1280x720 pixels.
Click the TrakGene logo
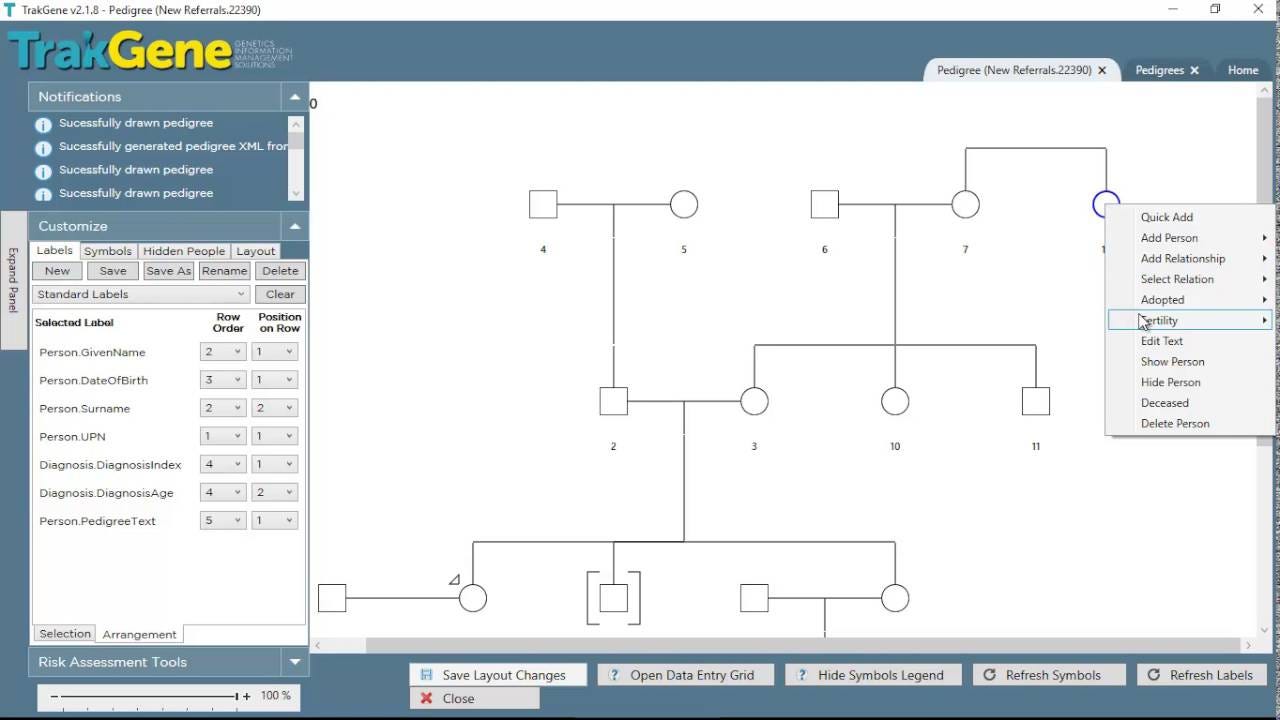point(150,50)
